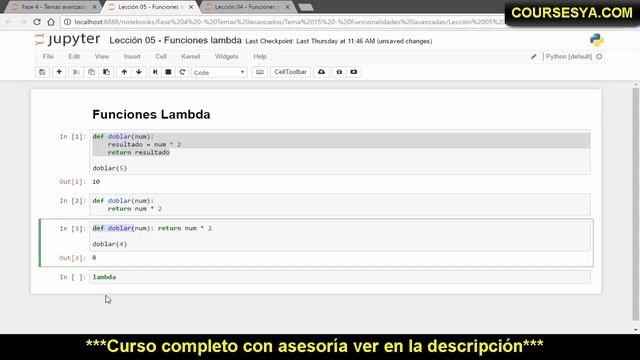Rename notebook title Lección 05 - Funciones lambda
Image resolution: width=640 pixels, height=360 pixels.
(176, 40)
